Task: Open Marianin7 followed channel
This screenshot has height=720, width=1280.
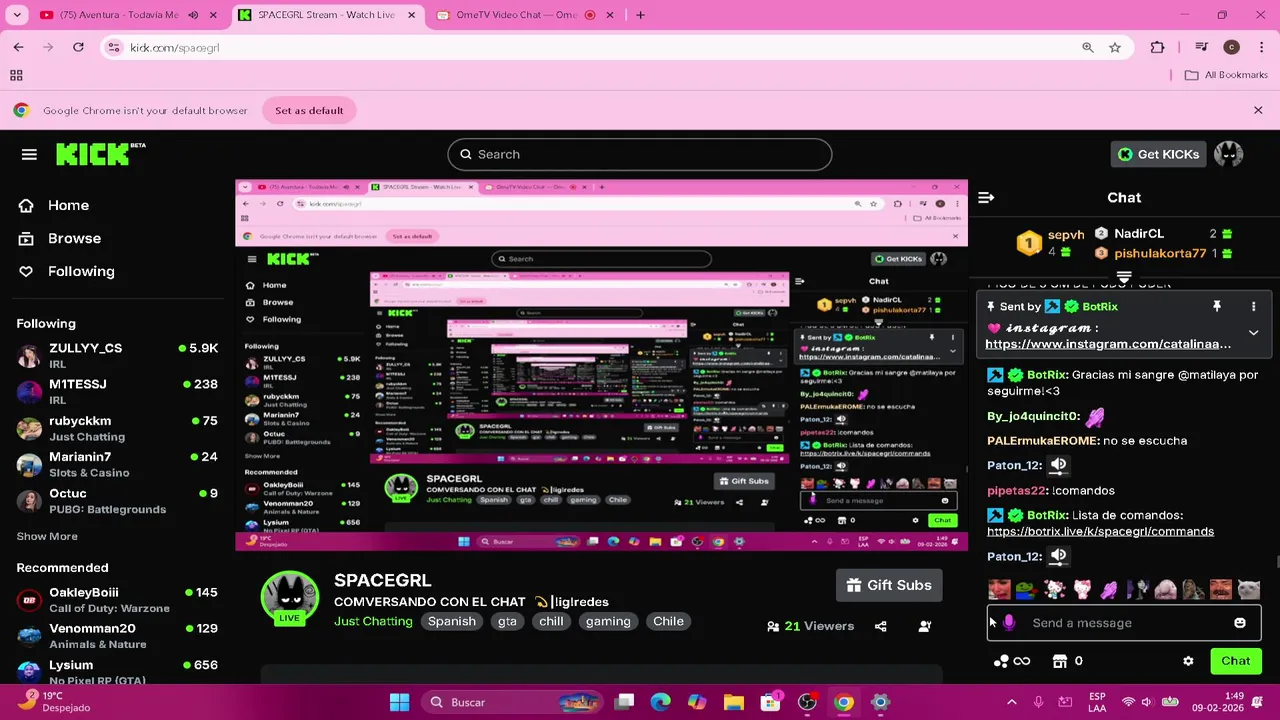Action: [118, 465]
